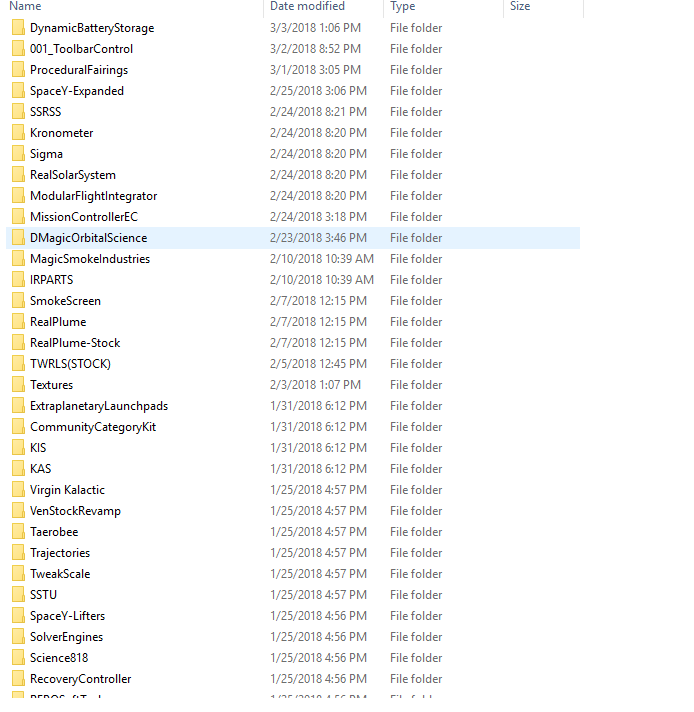Click date 2/24/2018 3:18 PM
The image size is (694, 712).
tap(318, 217)
